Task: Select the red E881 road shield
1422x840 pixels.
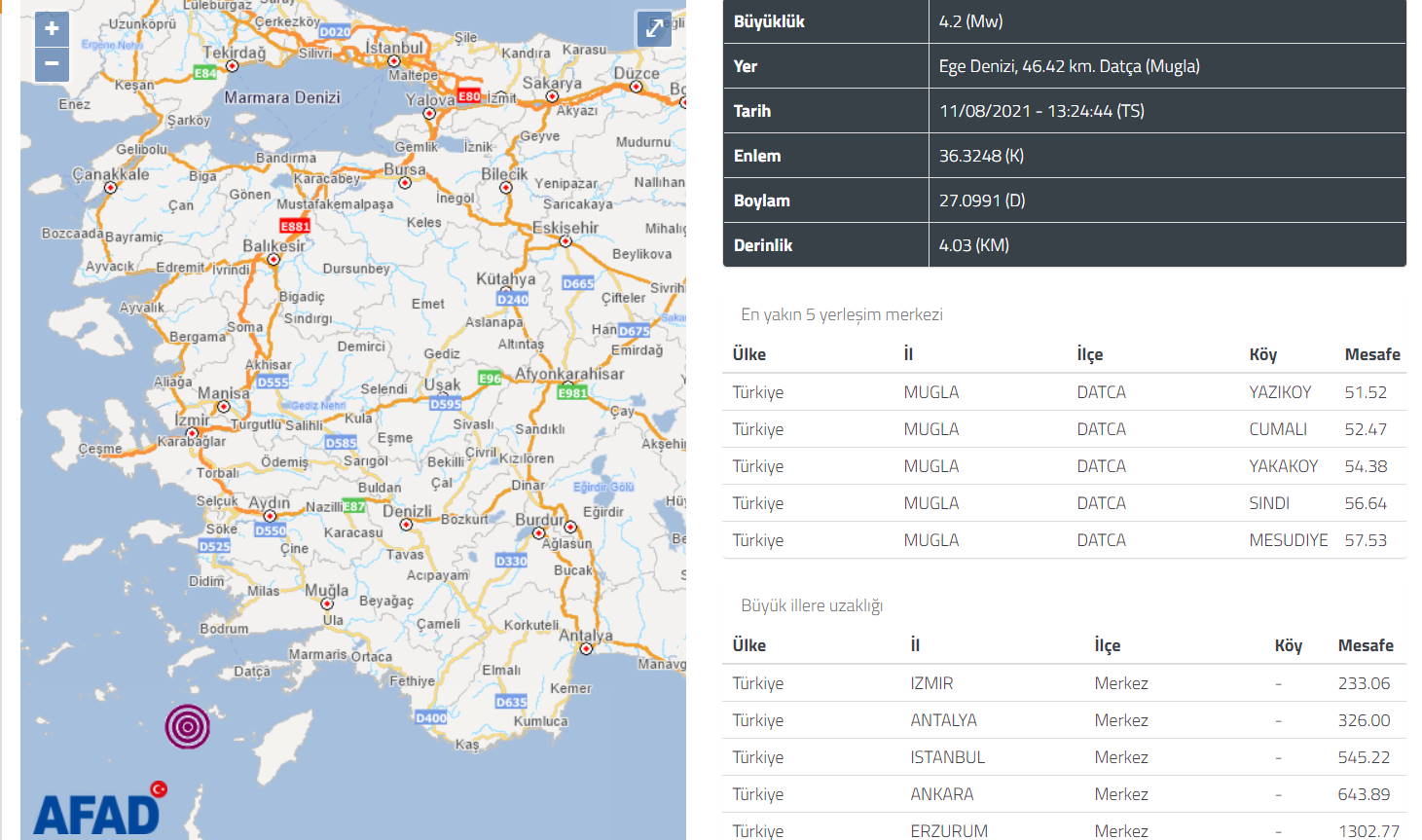Action: pos(295,226)
